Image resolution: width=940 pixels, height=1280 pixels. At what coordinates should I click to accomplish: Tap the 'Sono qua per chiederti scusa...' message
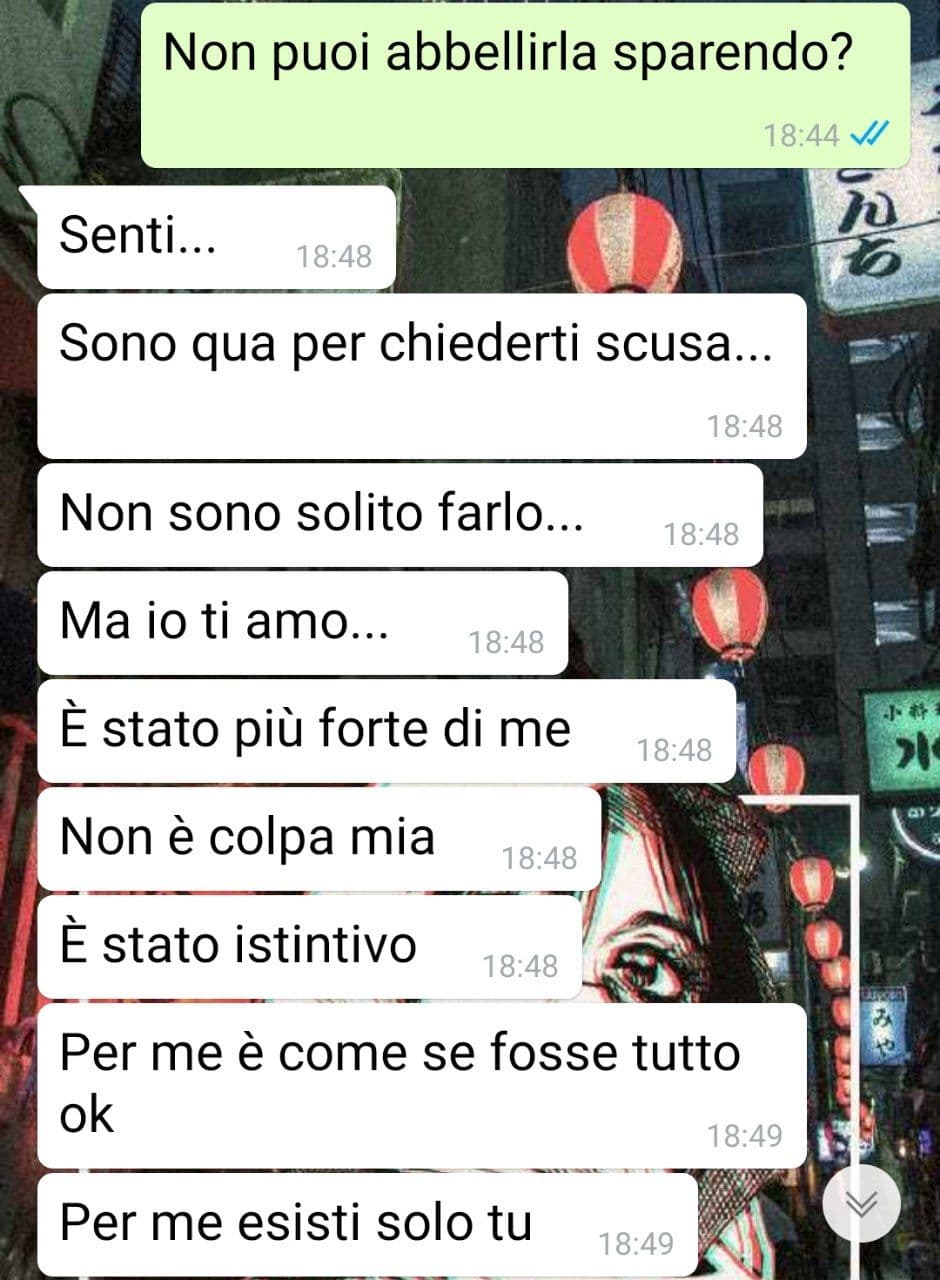click(x=422, y=376)
